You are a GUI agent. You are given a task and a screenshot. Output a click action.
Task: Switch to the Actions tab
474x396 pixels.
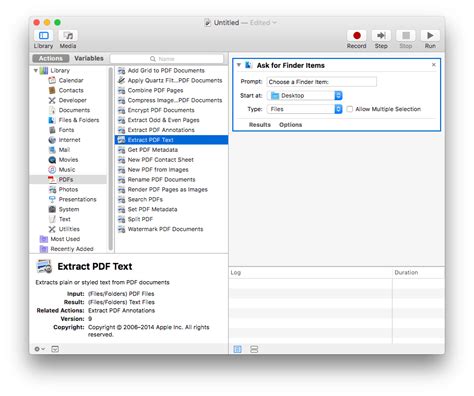tap(51, 58)
